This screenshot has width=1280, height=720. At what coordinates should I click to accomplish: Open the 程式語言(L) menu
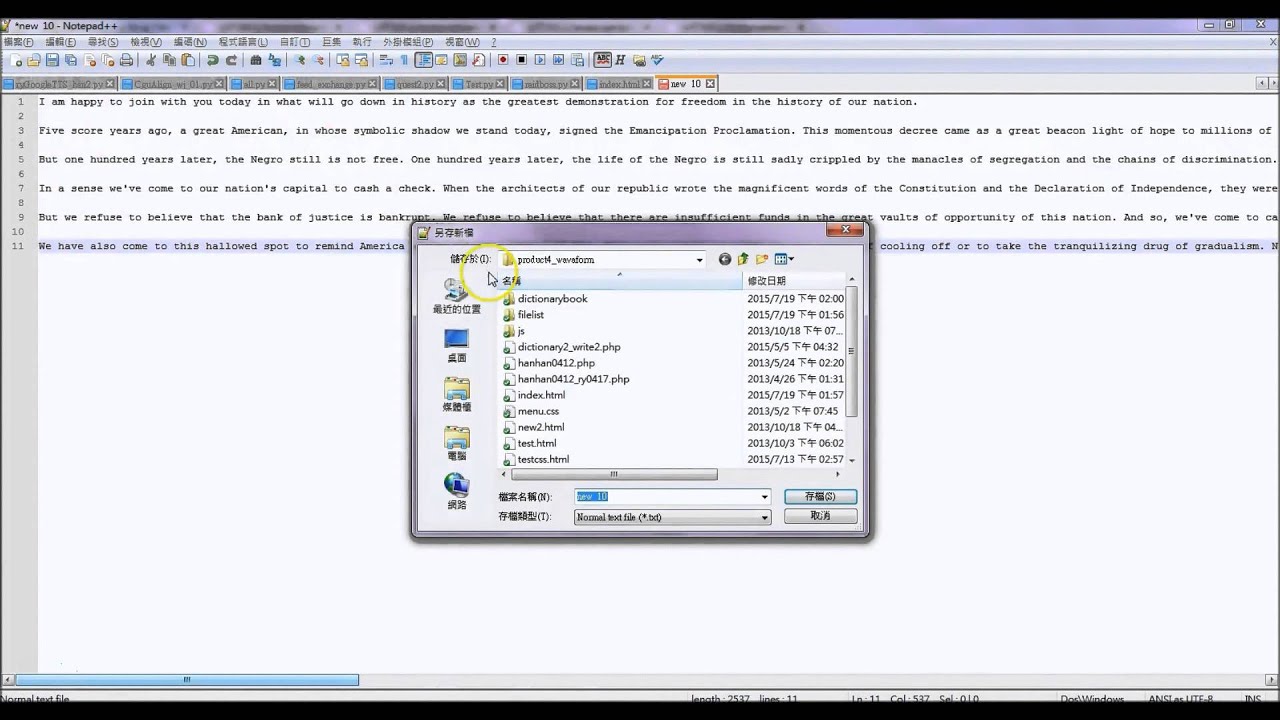click(x=243, y=42)
